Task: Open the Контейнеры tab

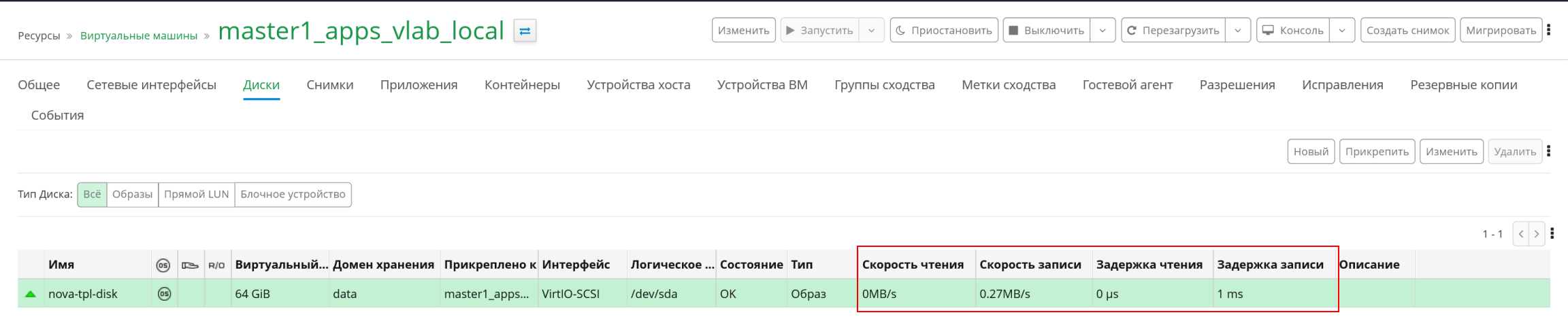Action: pos(522,85)
